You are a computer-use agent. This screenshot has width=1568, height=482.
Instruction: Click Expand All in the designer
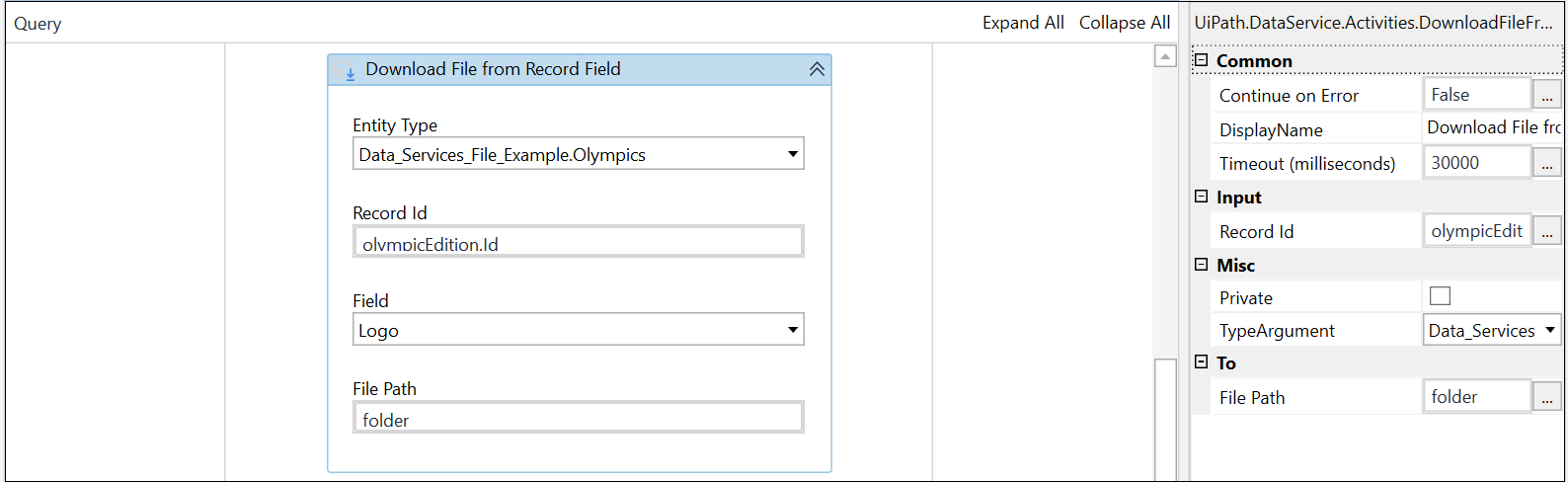pyautogui.click(x=1023, y=23)
